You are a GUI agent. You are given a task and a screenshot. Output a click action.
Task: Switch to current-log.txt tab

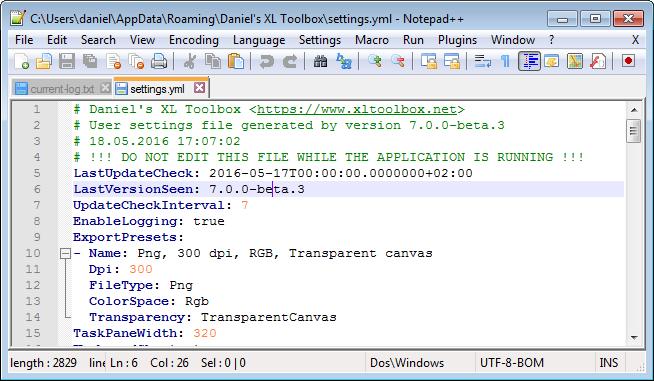pos(62,89)
